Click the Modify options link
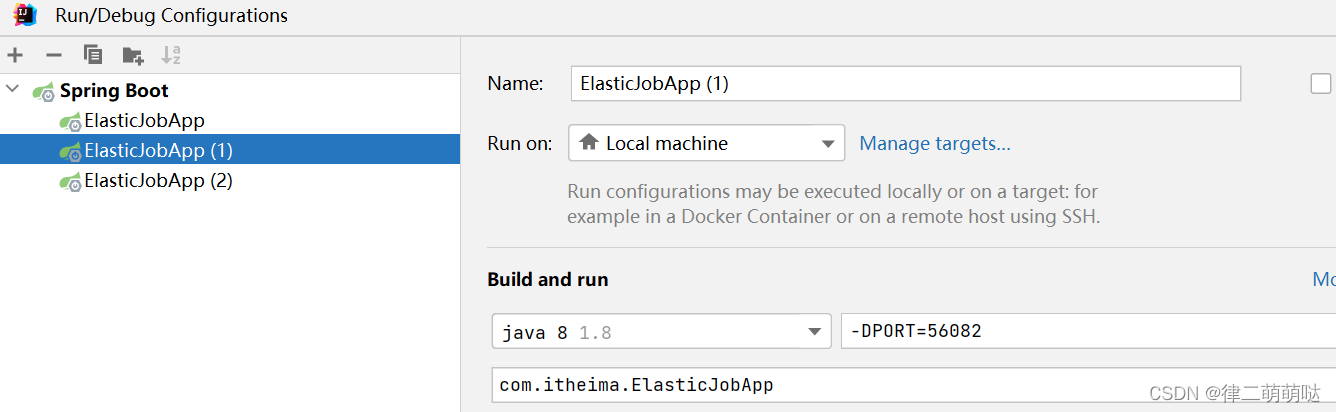The height and width of the screenshot is (412, 1336). click(x=1324, y=279)
